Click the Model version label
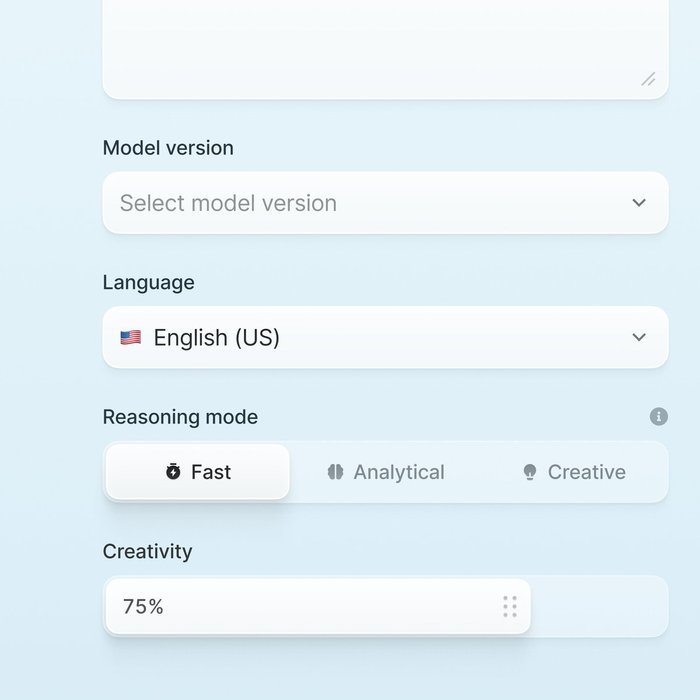This screenshot has height=700, width=700. pos(168,148)
